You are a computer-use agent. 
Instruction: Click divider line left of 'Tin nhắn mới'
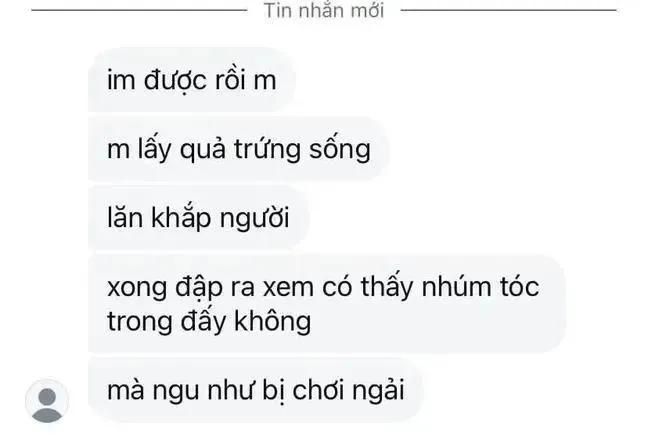[x=139, y=10]
